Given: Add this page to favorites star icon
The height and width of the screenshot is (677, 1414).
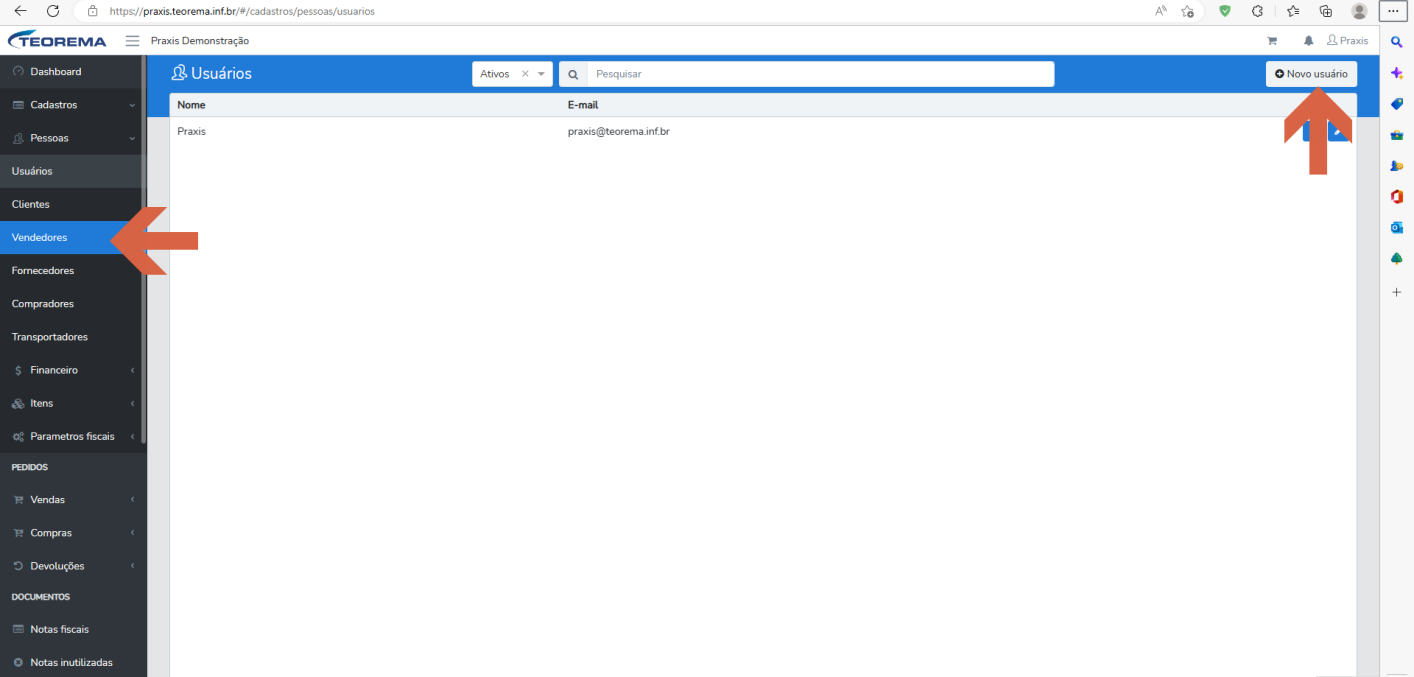Looking at the screenshot, I should (1187, 11).
